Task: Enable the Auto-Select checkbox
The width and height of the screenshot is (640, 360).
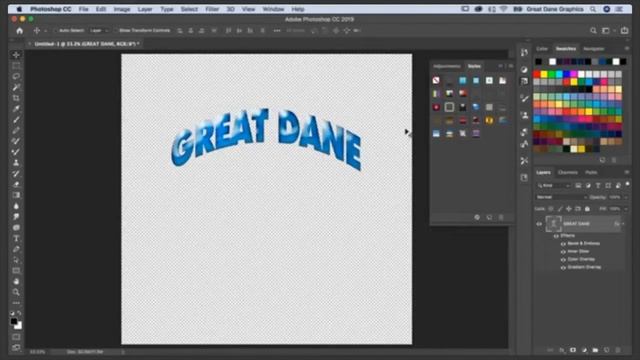Action: [x=56, y=31]
